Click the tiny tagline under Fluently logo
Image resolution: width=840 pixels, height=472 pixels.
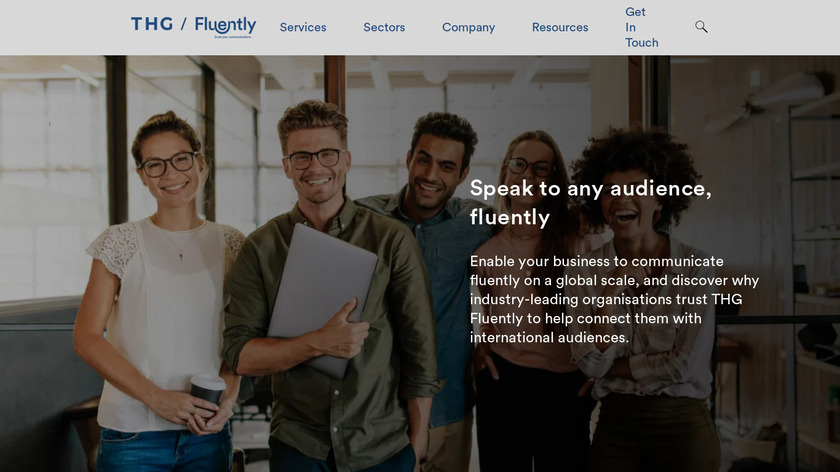point(232,37)
